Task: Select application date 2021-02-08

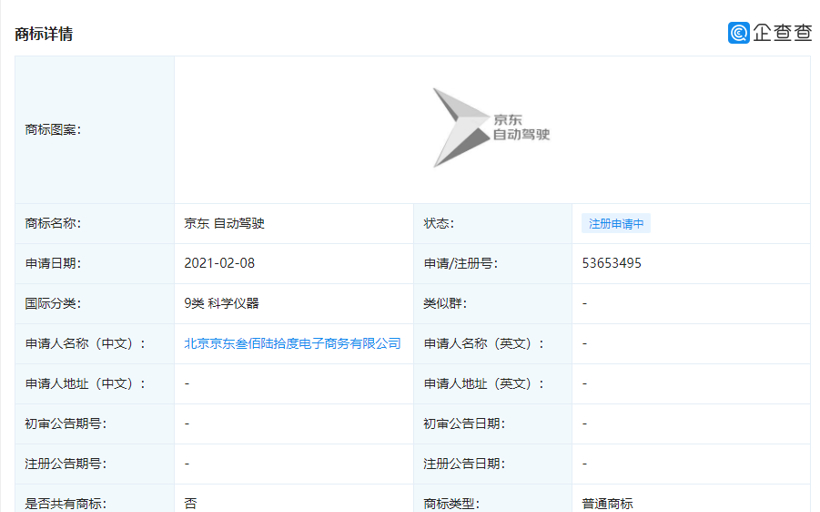Action: pos(219,263)
